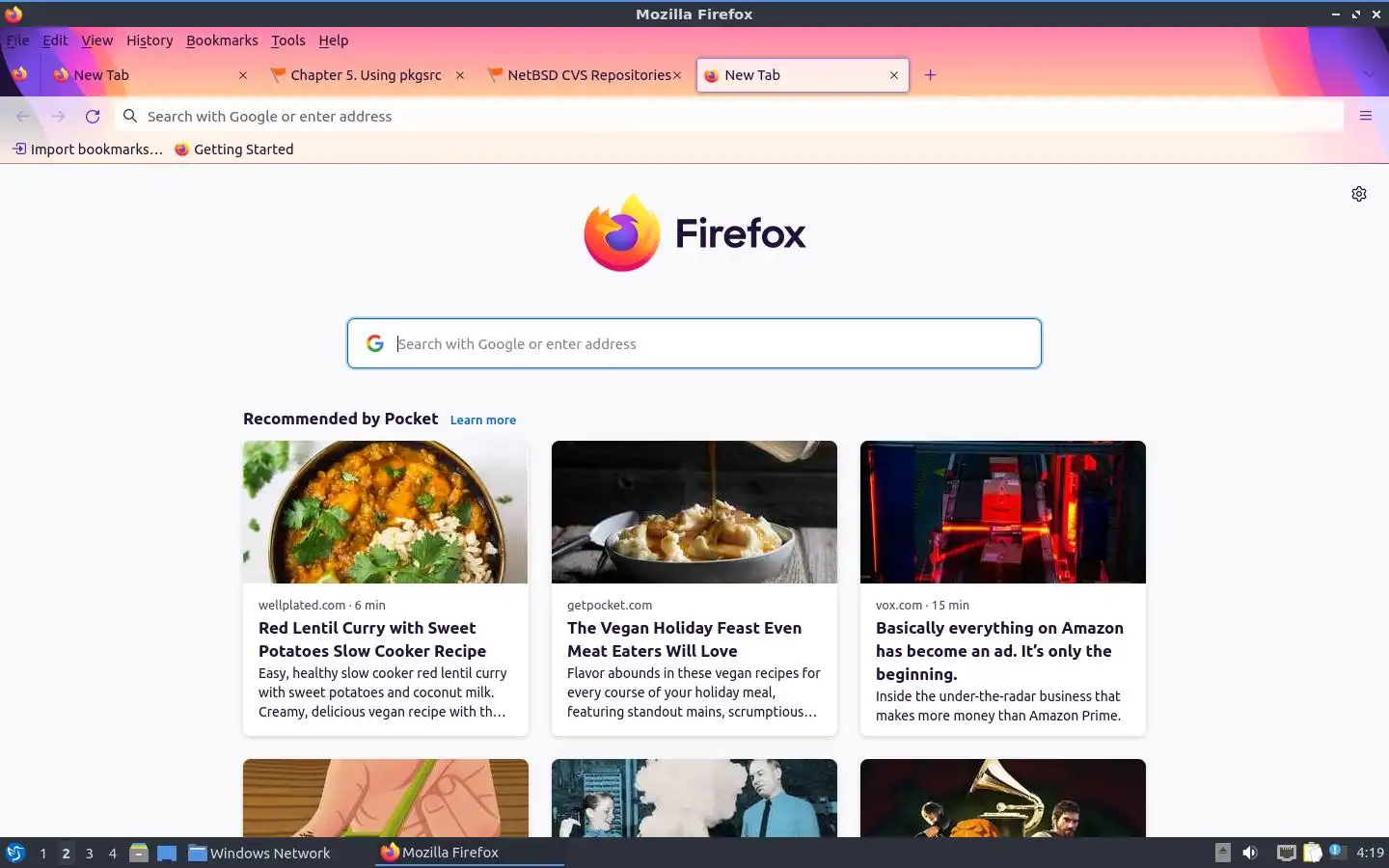Switch to workspace 1 in taskbar
1389x868 pixels.
point(42,853)
